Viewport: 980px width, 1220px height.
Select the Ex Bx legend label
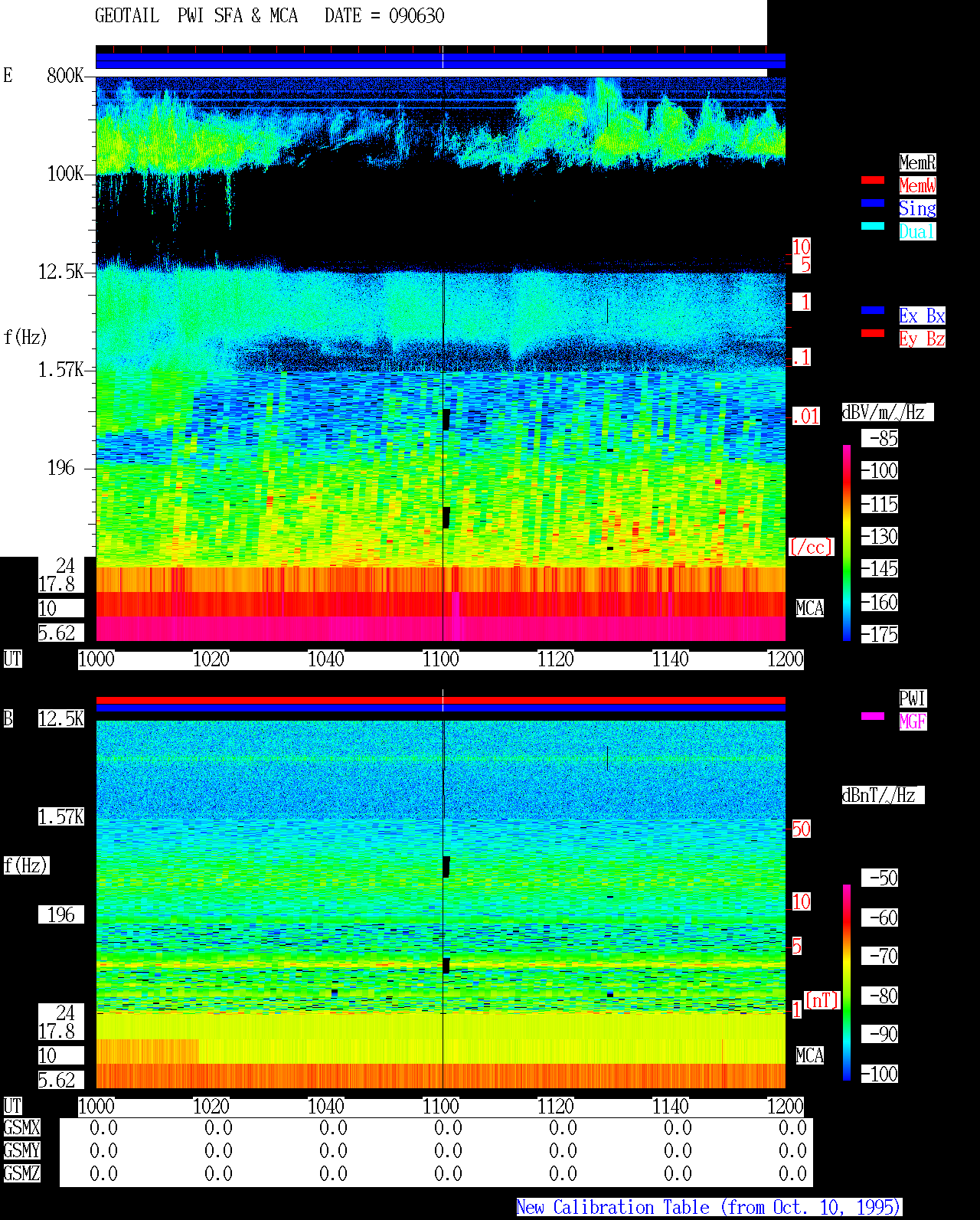[922, 316]
